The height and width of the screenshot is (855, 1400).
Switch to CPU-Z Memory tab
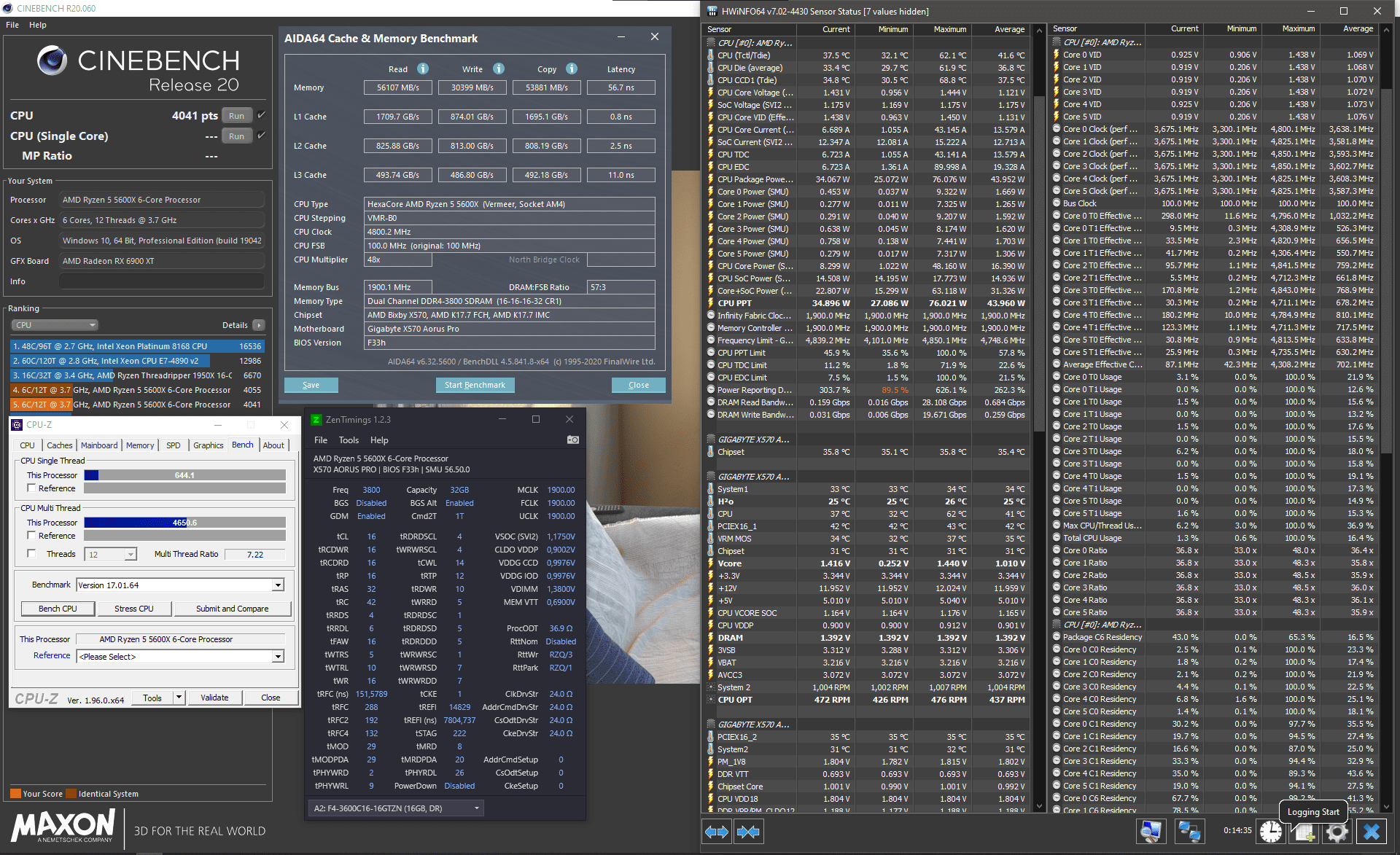(140, 445)
